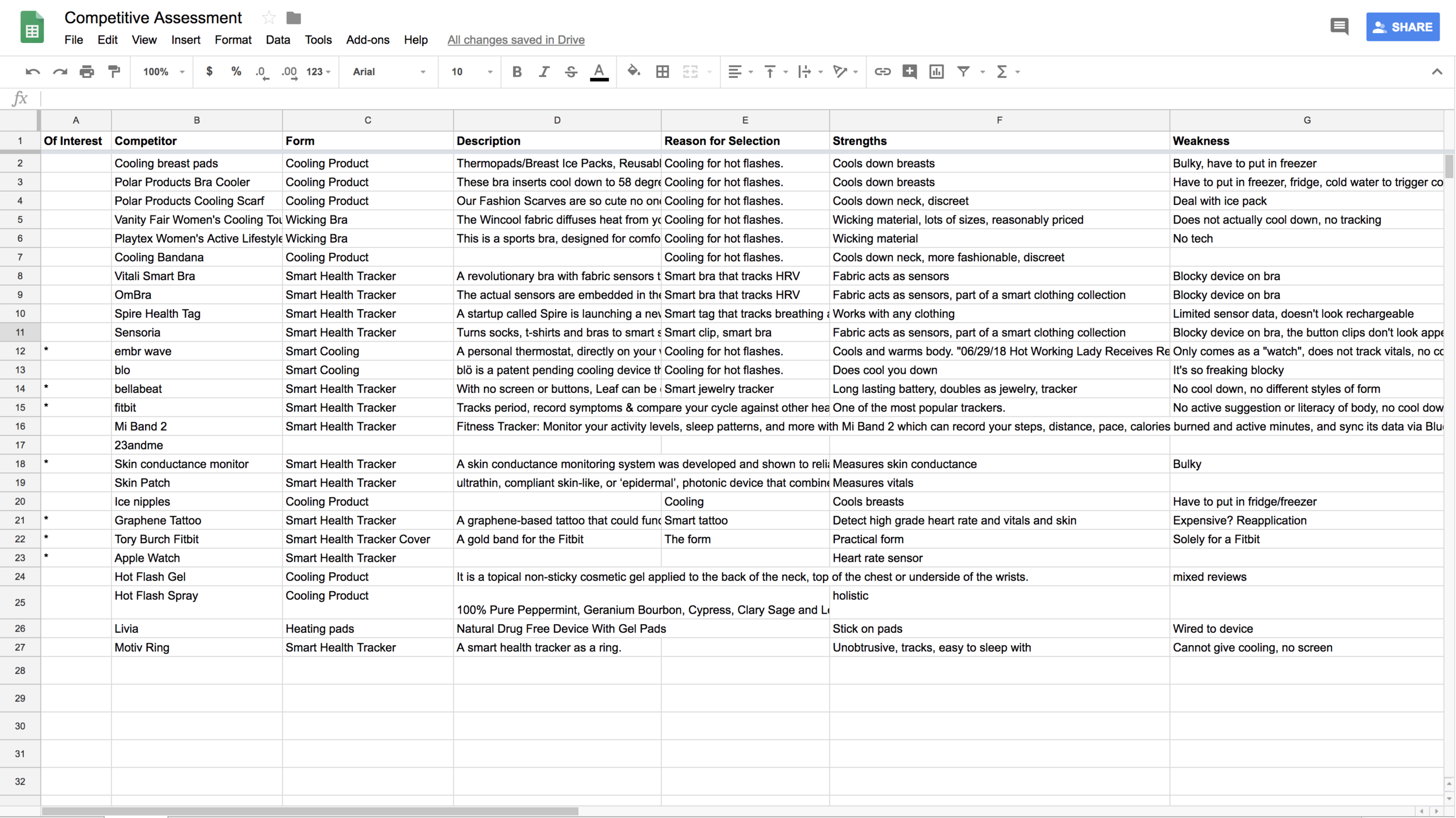Select column D header
1456x818 pixels.
coord(557,120)
